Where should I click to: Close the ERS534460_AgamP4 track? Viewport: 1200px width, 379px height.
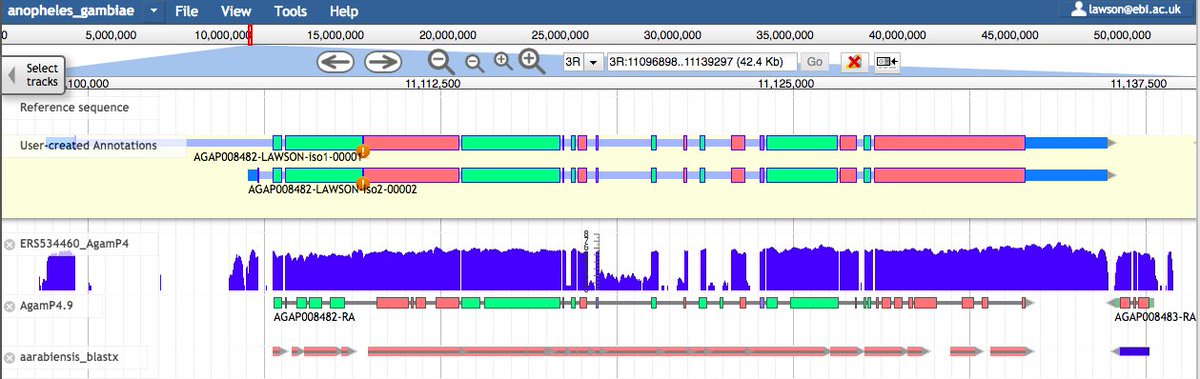(x=10, y=244)
